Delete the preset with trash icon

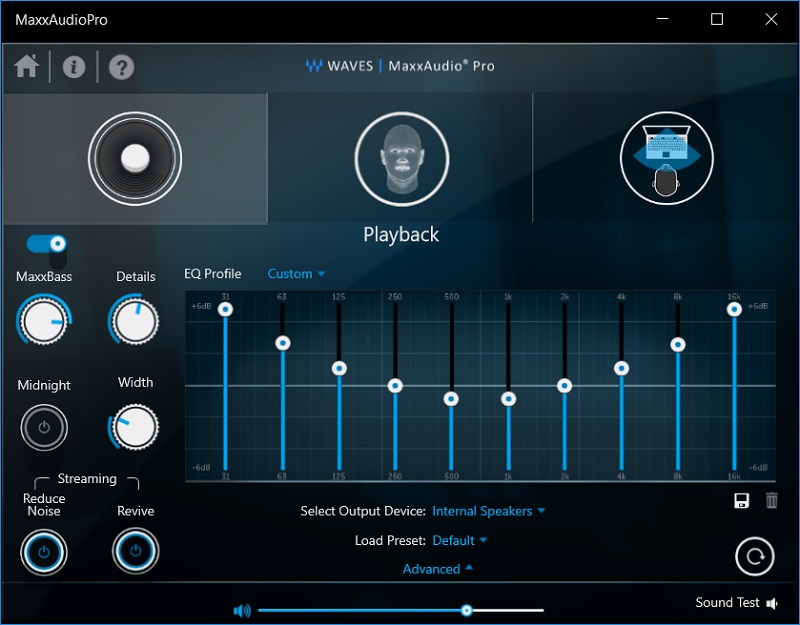point(772,500)
